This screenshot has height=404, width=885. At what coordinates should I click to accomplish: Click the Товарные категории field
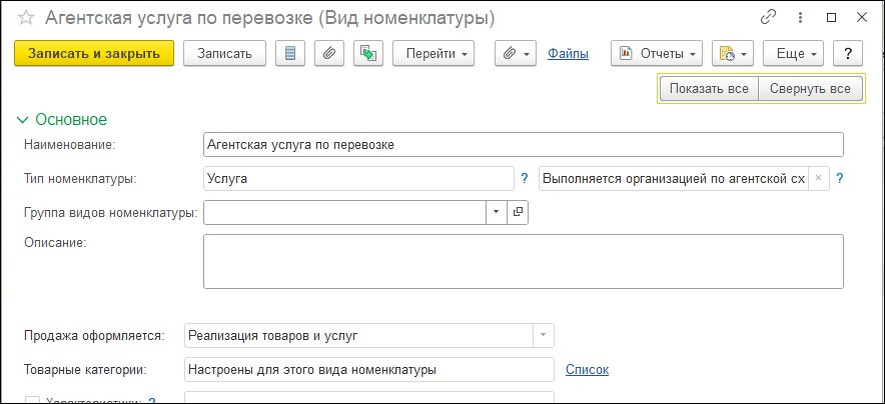click(x=369, y=370)
